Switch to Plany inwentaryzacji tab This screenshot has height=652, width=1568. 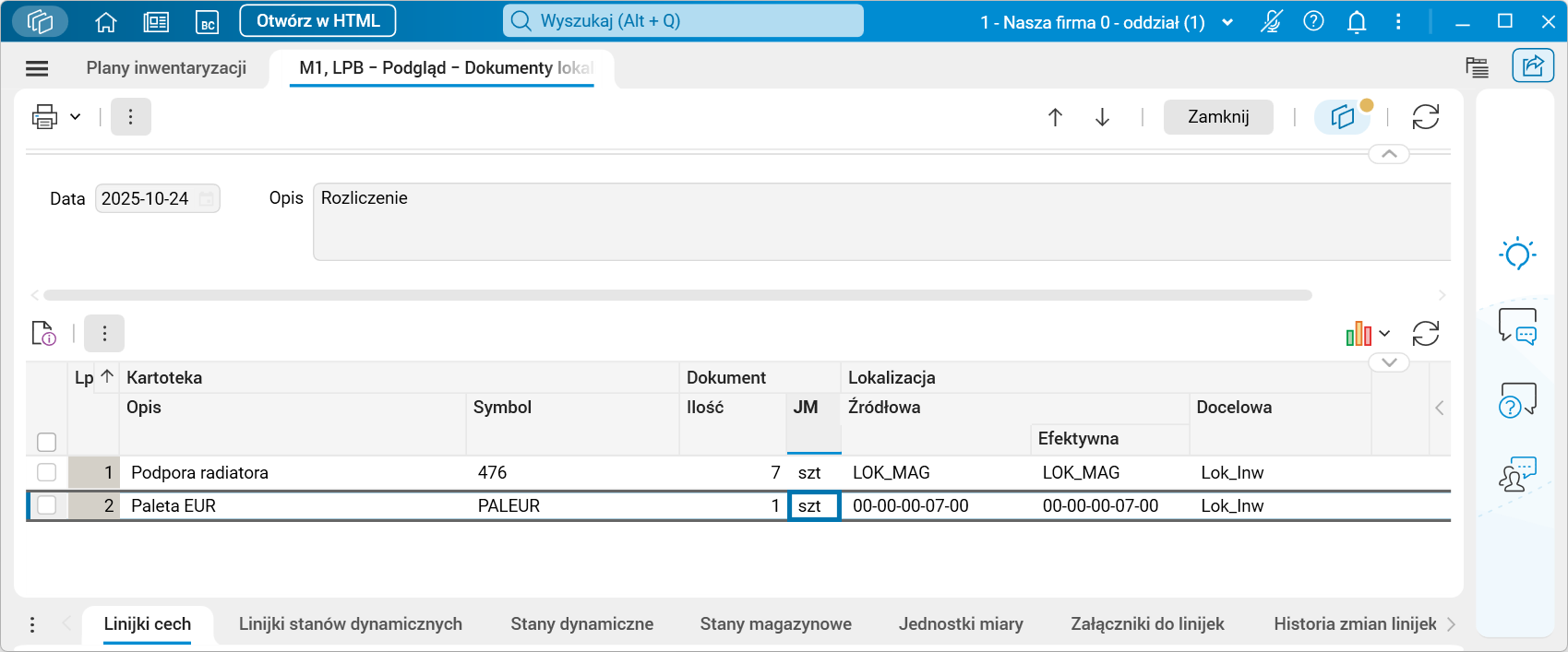(166, 67)
